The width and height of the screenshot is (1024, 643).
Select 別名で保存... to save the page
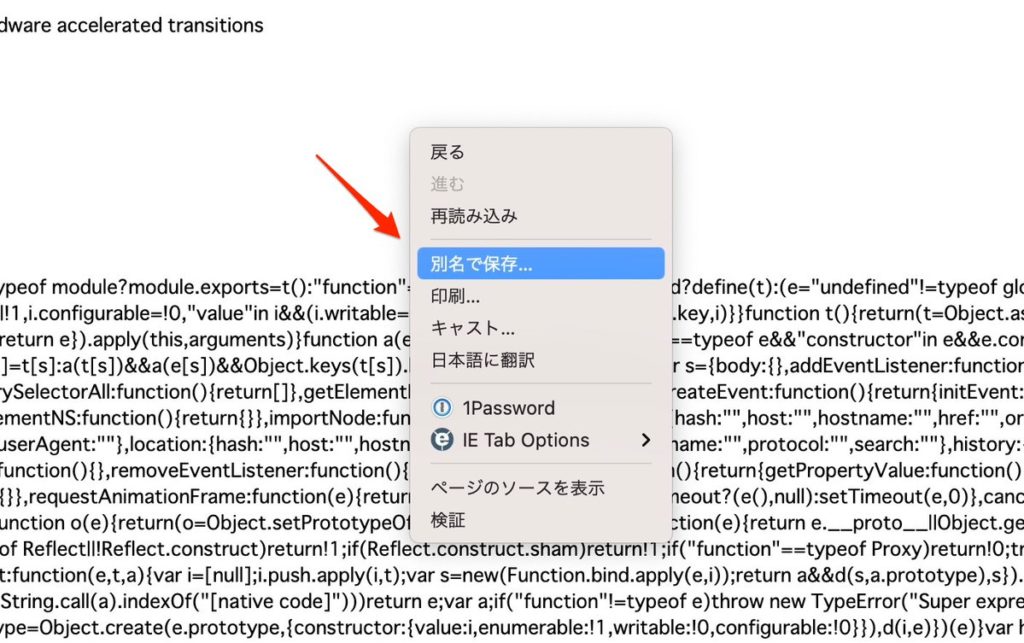point(482,264)
